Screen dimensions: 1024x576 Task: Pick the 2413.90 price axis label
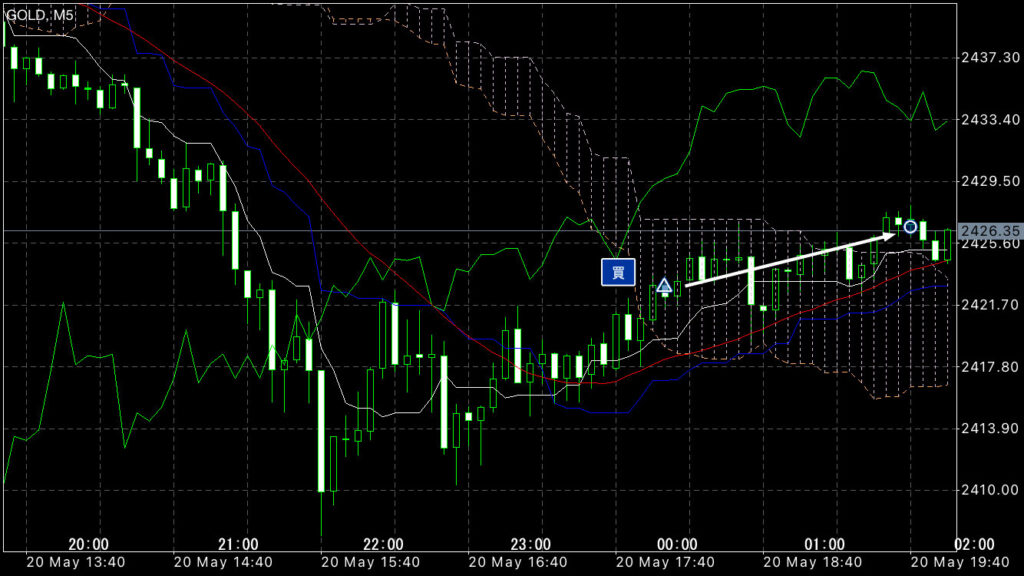[990, 428]
